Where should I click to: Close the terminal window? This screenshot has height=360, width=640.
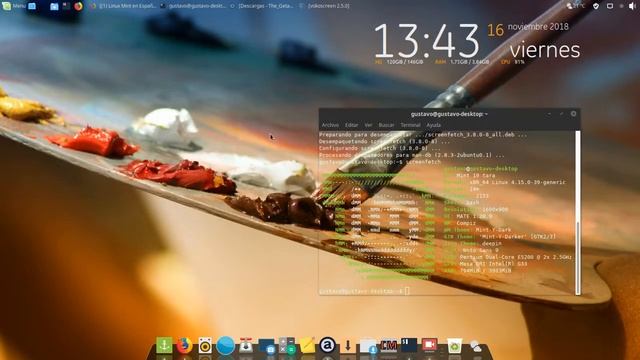(x=573, y=114)
